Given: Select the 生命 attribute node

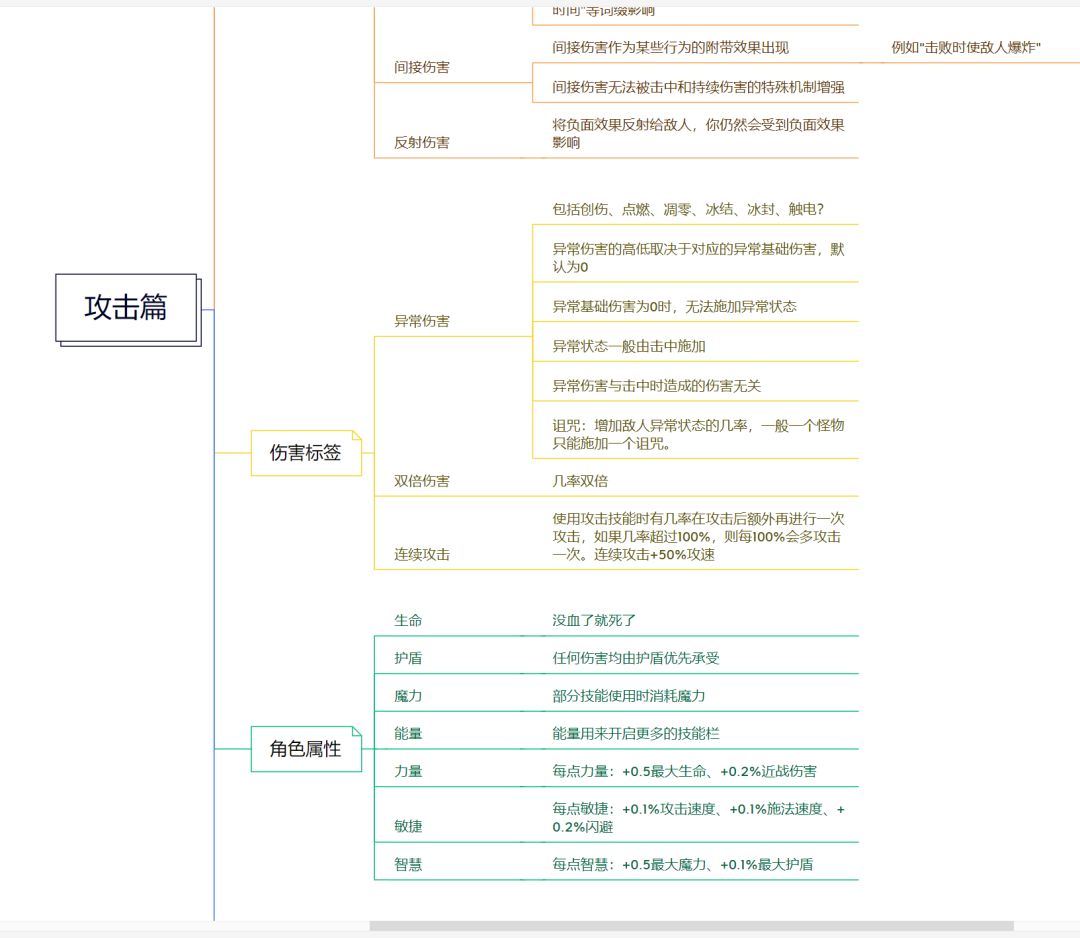Looking at the screenshot, I should tap(409, 621).
